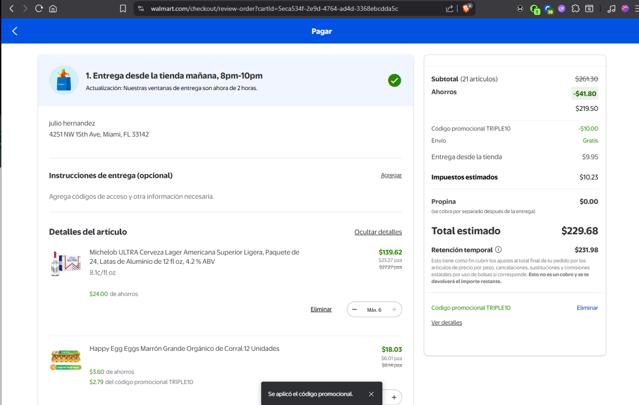
Task: Reload the page with browser refresh button
Action: coord(39,8)
